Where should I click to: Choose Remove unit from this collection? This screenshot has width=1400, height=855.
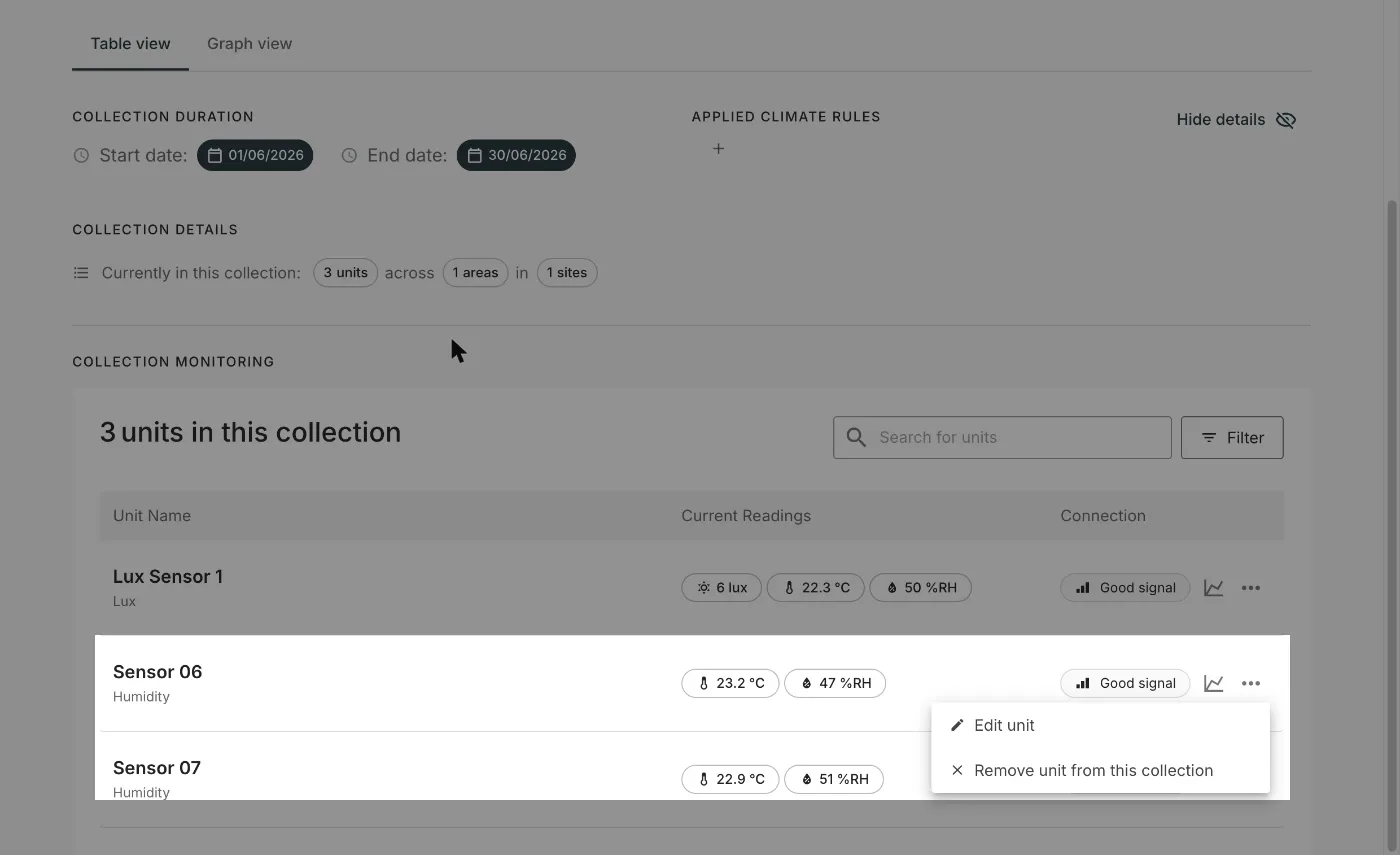click(1100, 770)
